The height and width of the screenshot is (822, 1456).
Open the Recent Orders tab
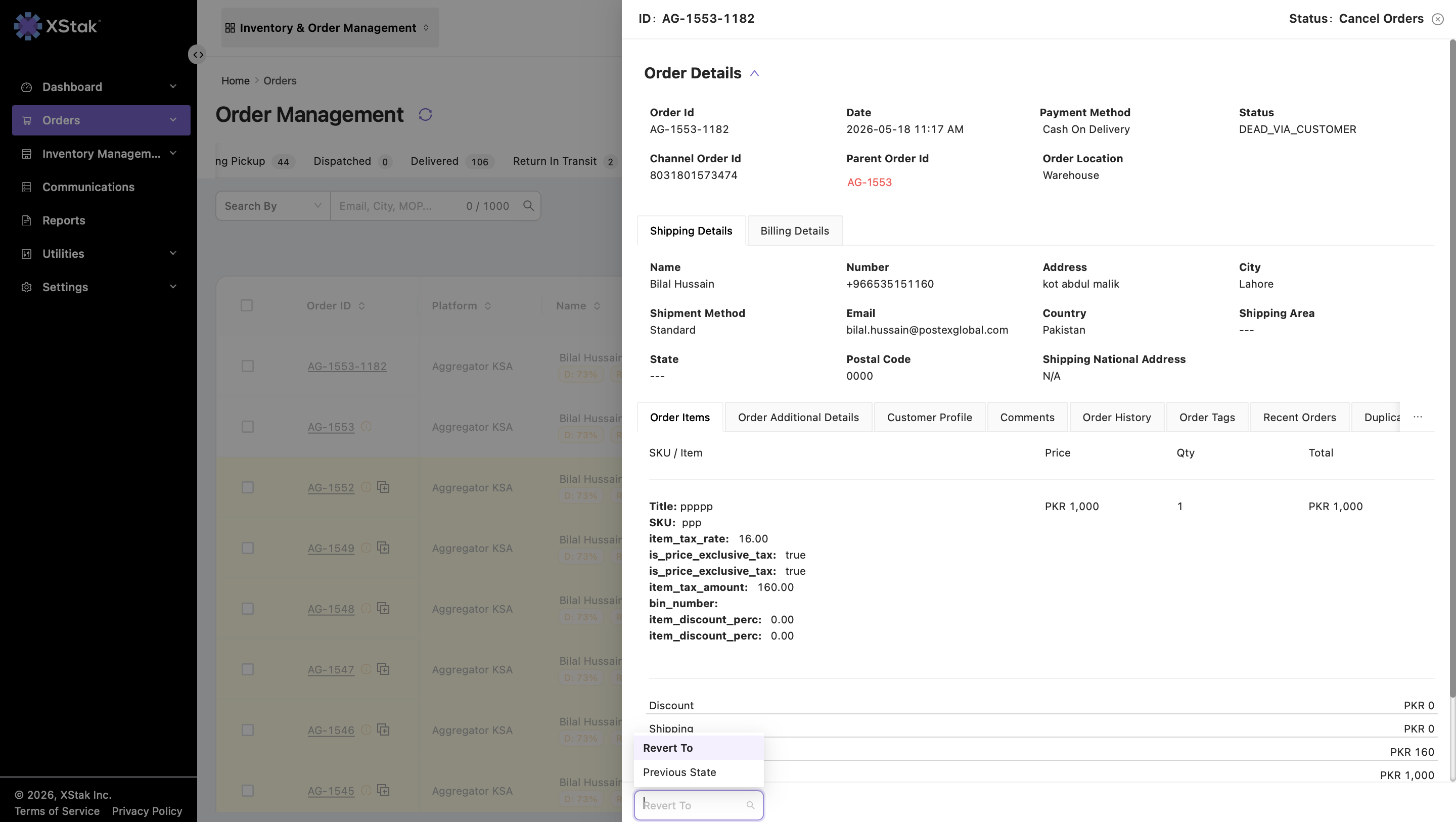point(1299,417)
